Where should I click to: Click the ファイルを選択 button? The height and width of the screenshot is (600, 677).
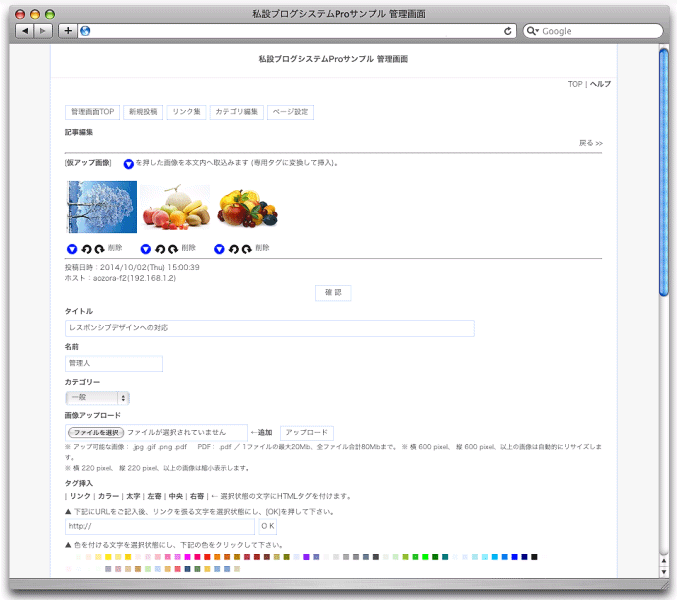(x=95, y=432)
